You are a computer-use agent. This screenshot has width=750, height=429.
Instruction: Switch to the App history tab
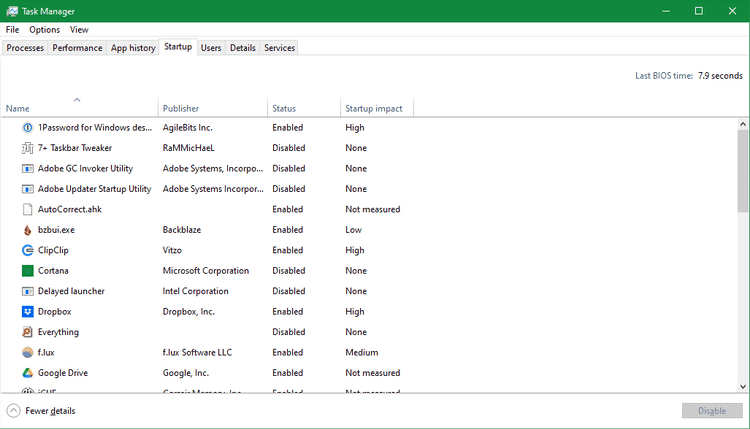tap(133, 48)
